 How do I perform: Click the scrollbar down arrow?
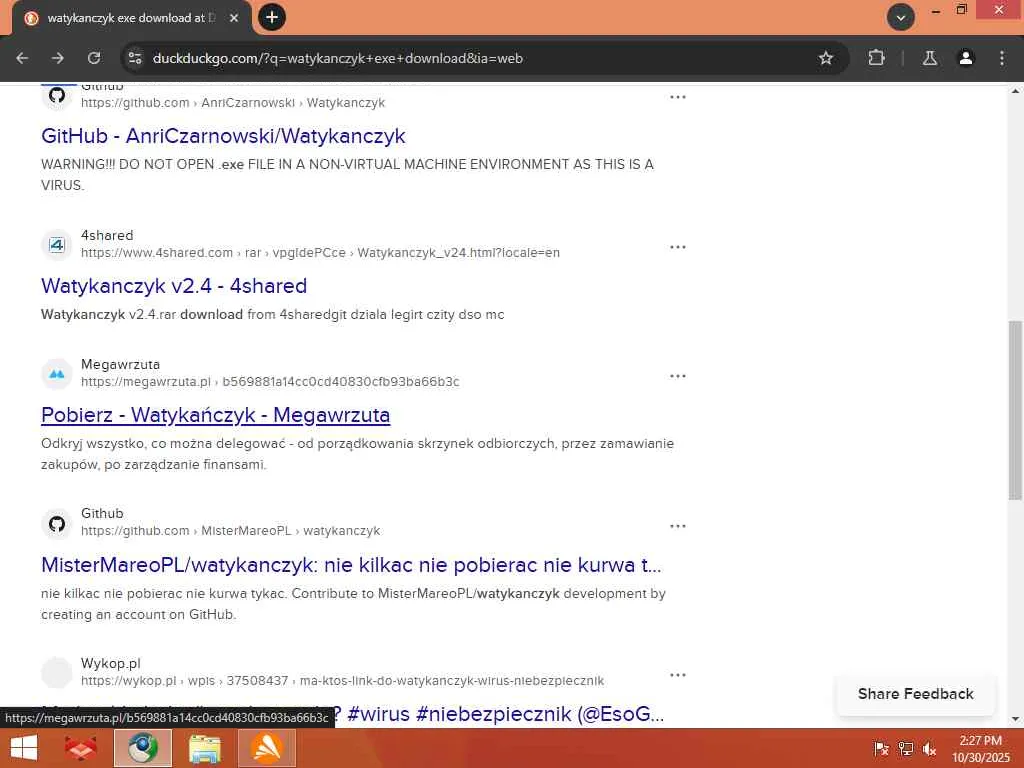click(1015, 719)
